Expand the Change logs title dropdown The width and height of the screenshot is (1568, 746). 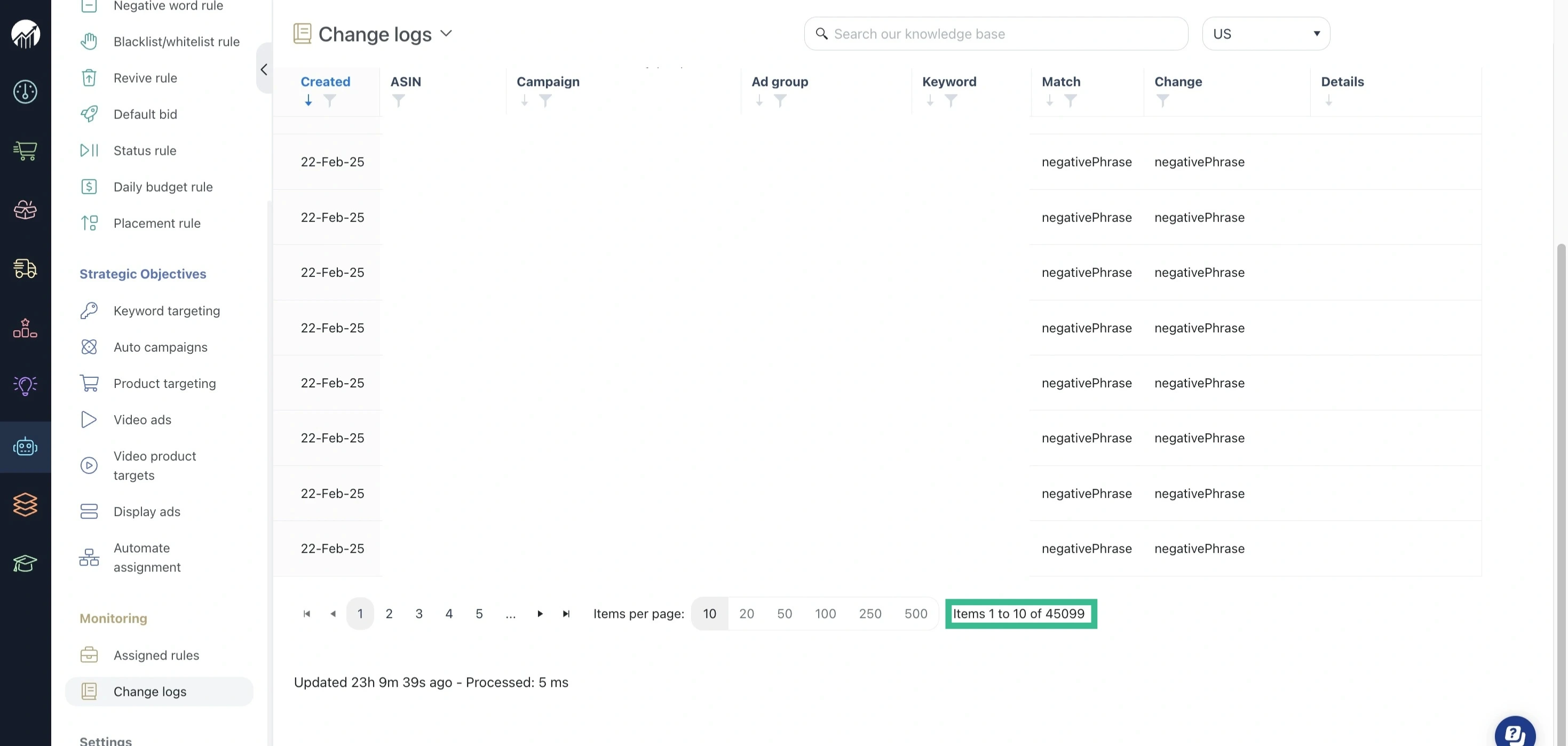tap(446, 34)
